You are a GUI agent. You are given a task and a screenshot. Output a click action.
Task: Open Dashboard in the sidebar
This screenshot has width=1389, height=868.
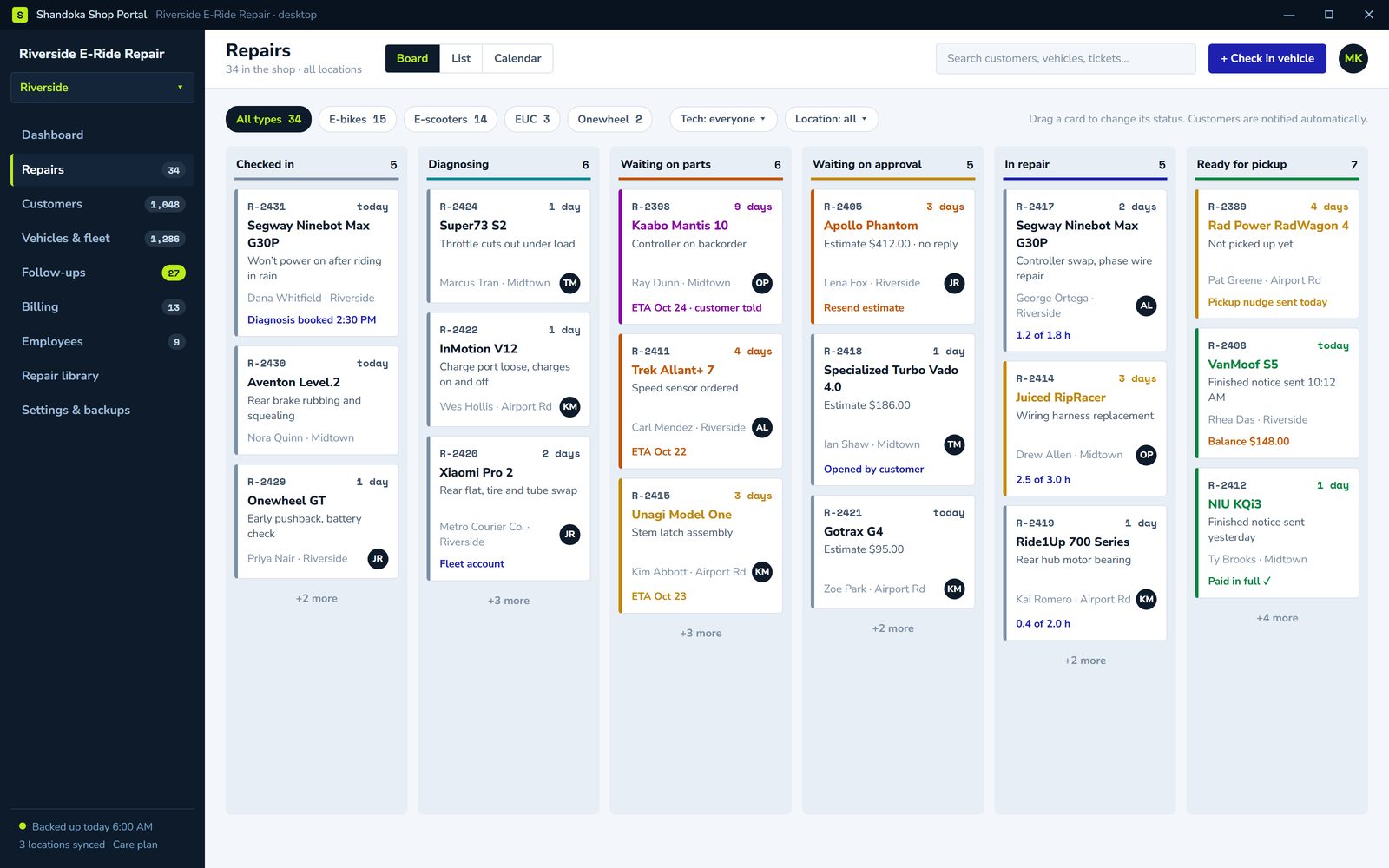pos(102,135)
